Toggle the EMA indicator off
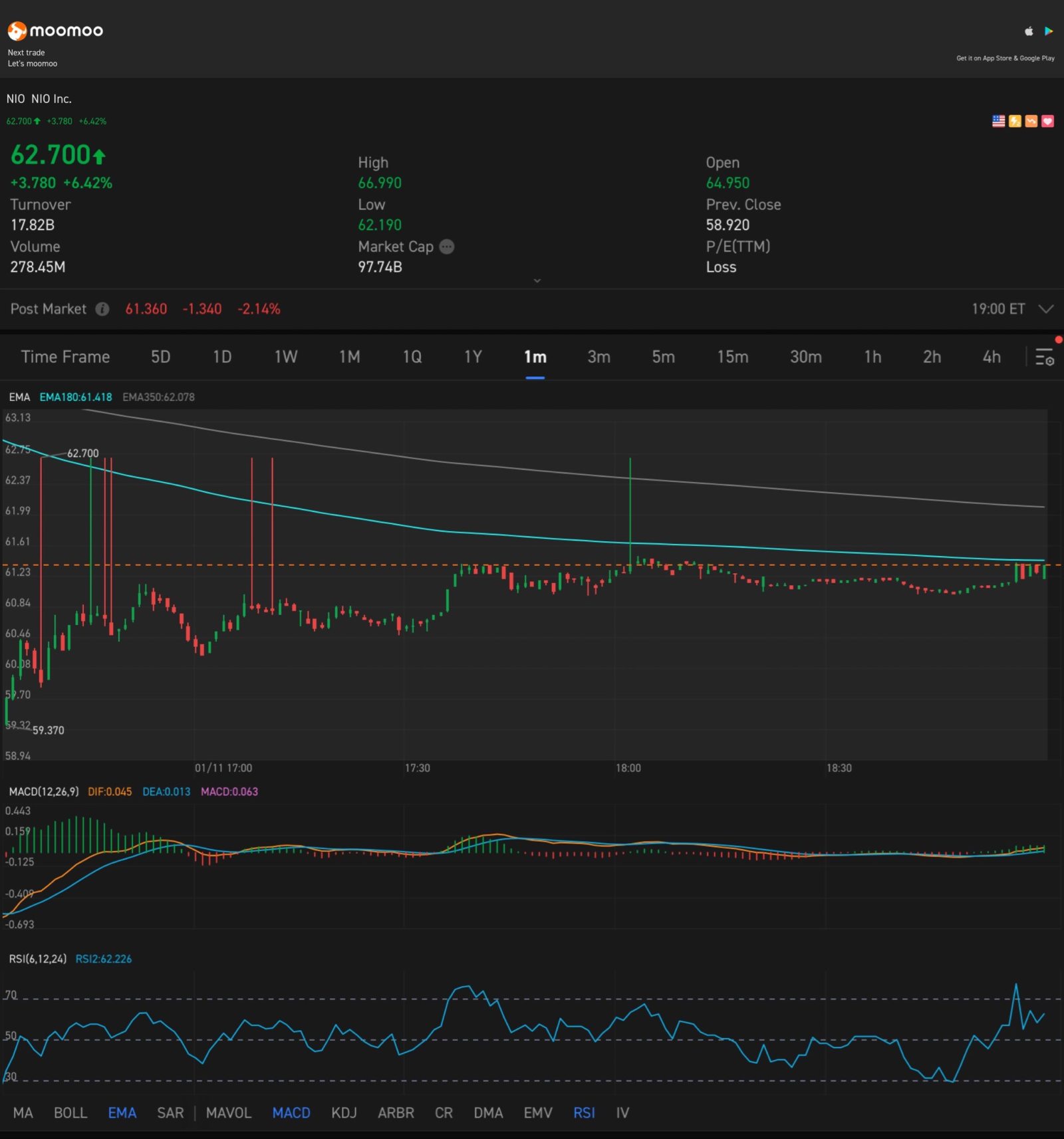The image size is (1064, 1139). tap(122, 1113)
